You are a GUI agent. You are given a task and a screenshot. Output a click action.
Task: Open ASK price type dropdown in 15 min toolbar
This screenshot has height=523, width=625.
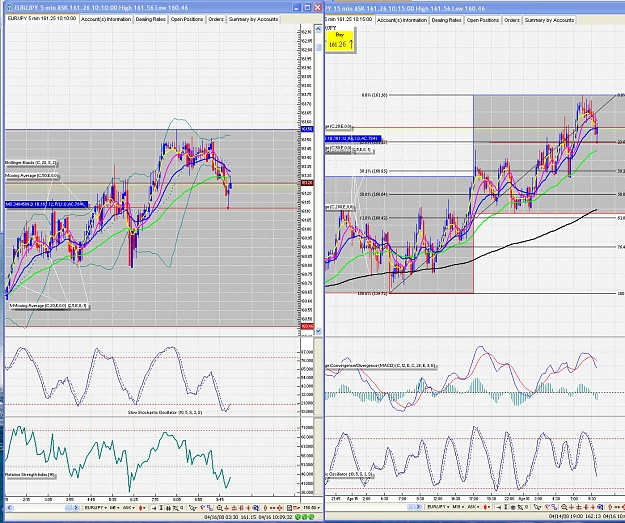(x=474, y=507)
